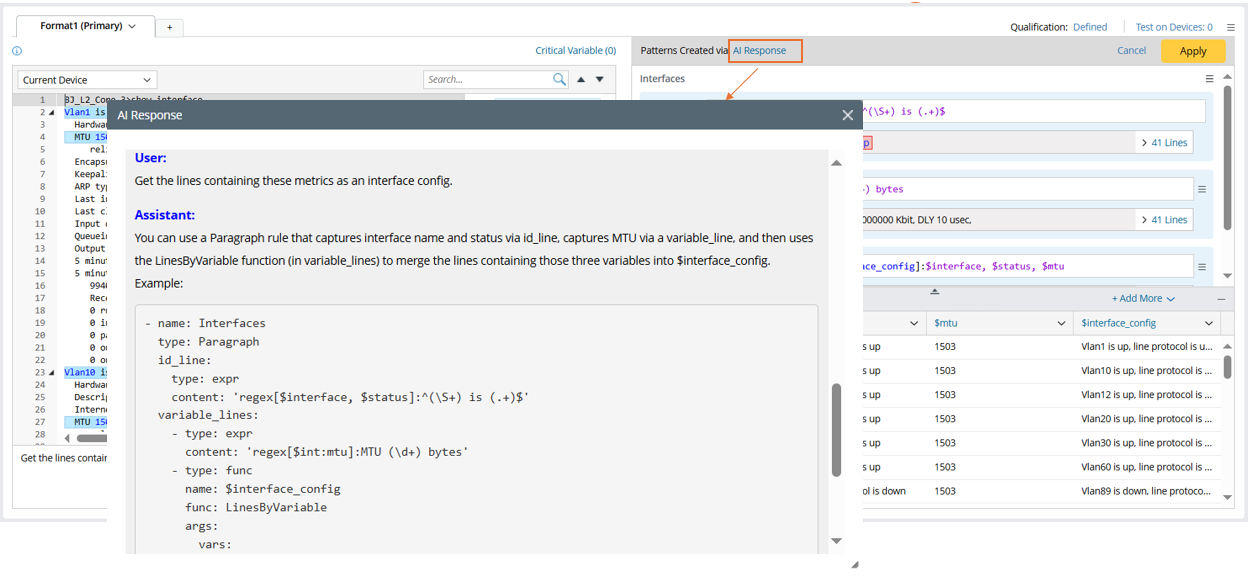Viewport: 1248px width, 576px height.
Task: Click the AI Response dialog vertical scrollbar
Action: [x=837, y=430]
